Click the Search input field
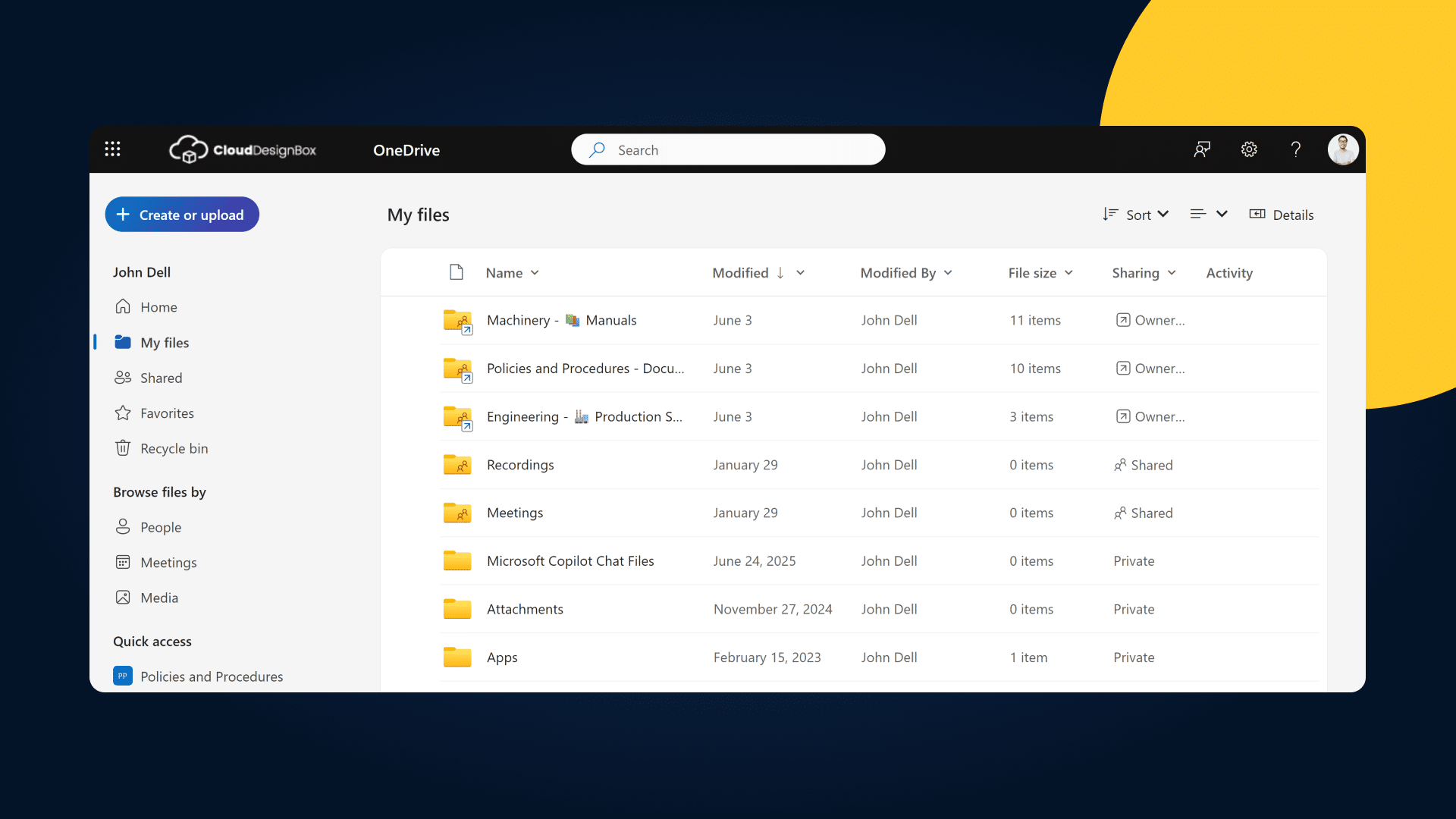1456x819 pixels. pos(728,149)
